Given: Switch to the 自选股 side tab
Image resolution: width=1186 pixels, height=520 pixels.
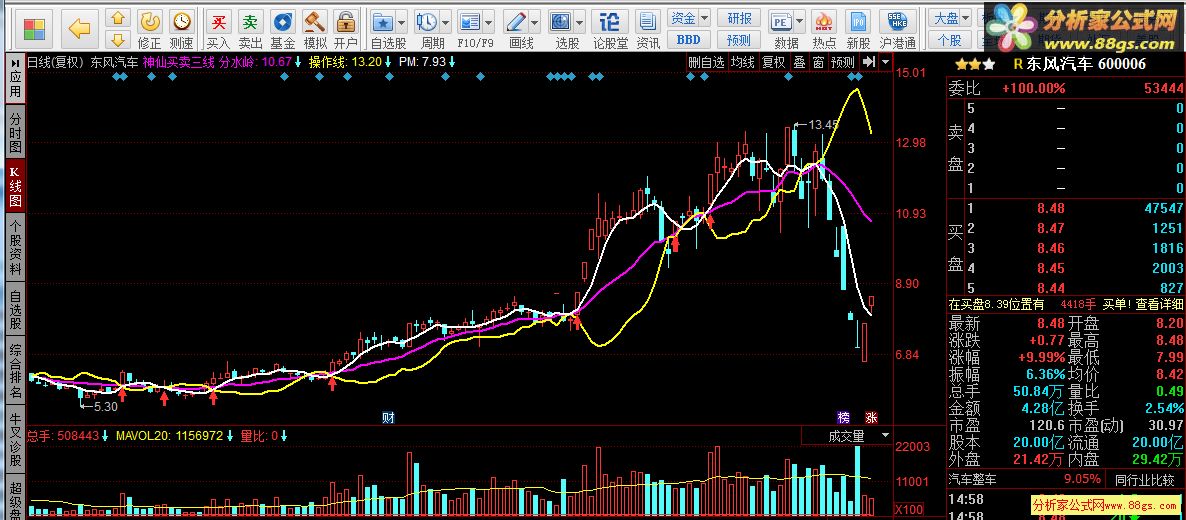Looking at the screenshot, I should click(x=15, y=309).
